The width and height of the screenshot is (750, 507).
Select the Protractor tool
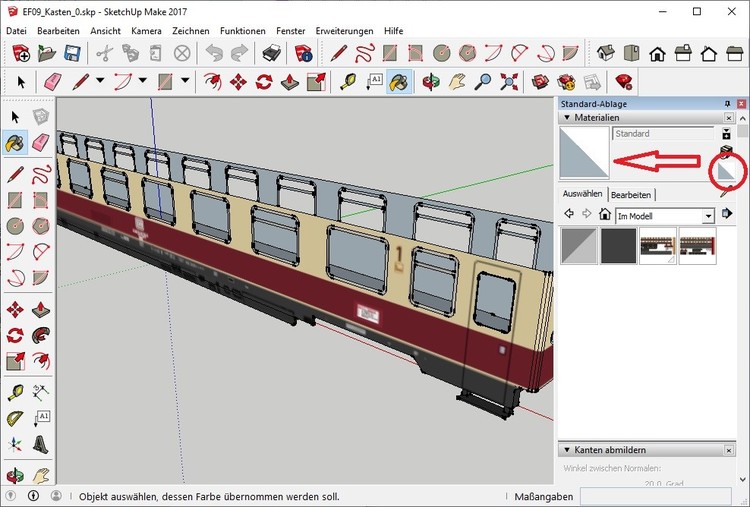pyautogui.click(x=15, y=417)
